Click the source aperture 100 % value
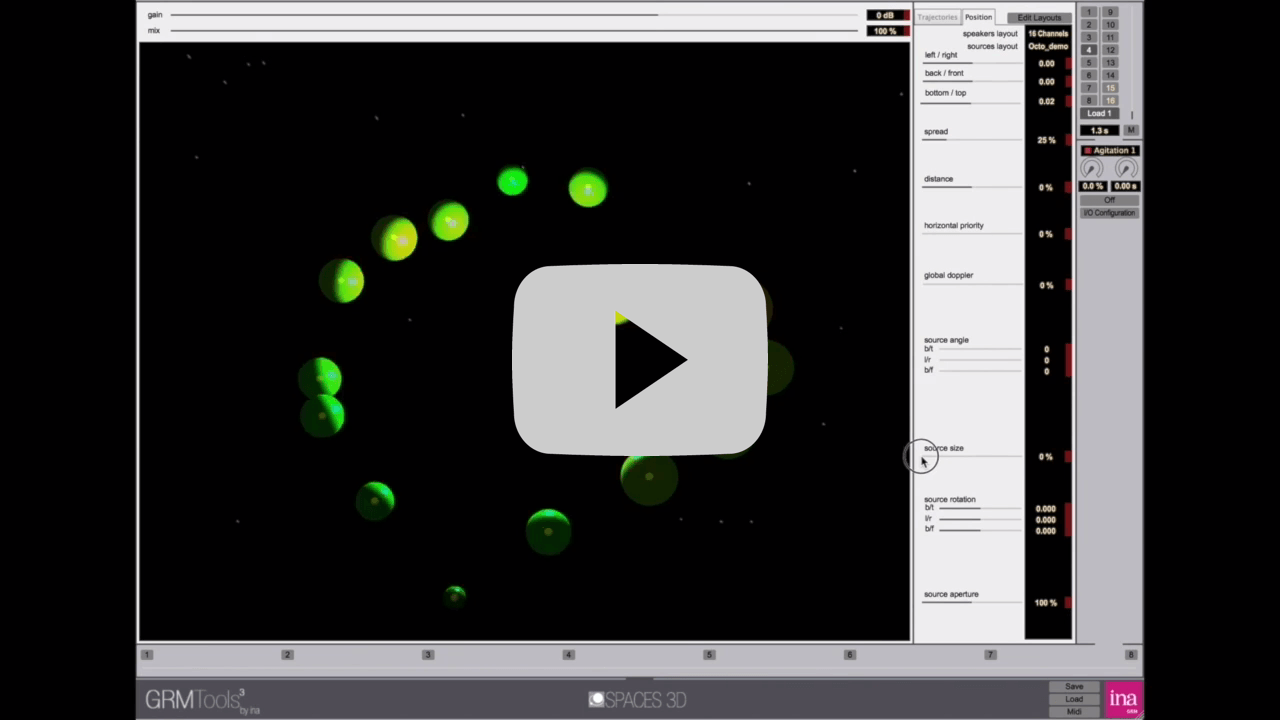This screenshot has width=1280, height=720. click(x=1046, y=603)
